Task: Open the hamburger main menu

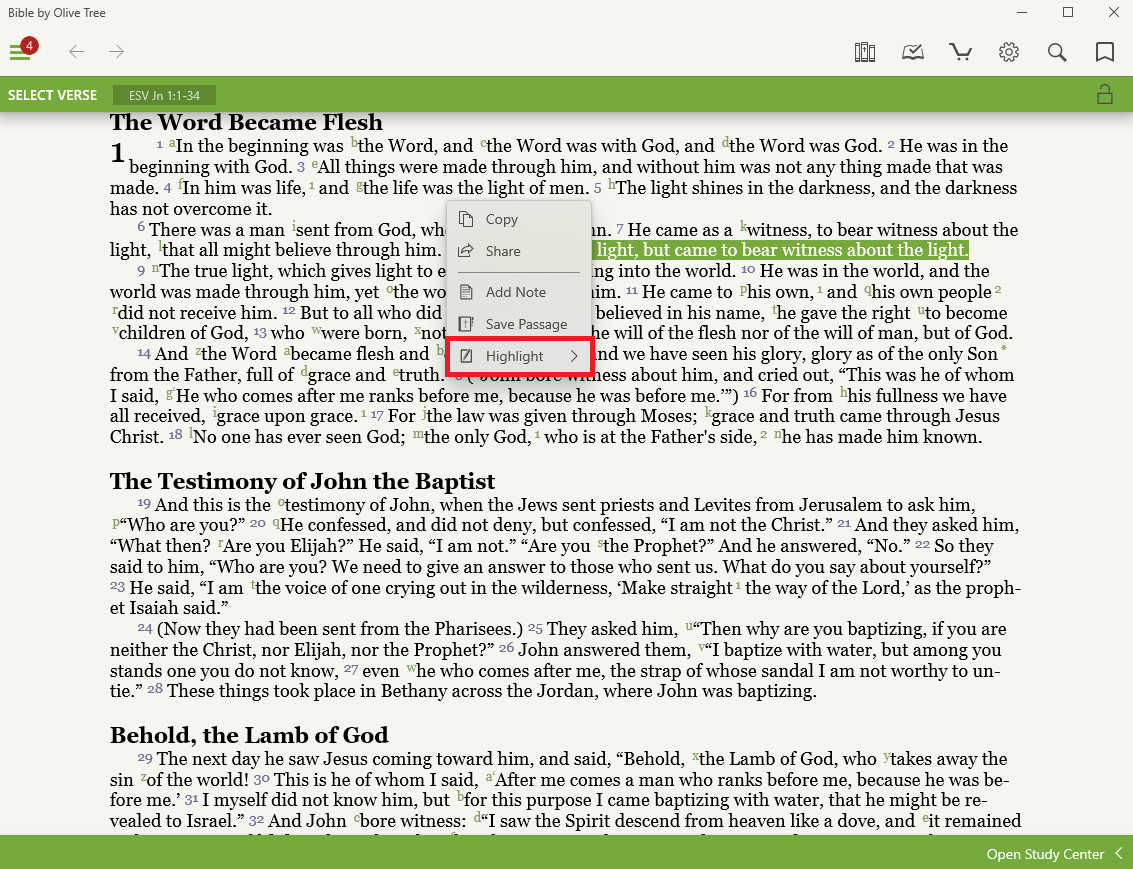Action: (x=20, y=52)
